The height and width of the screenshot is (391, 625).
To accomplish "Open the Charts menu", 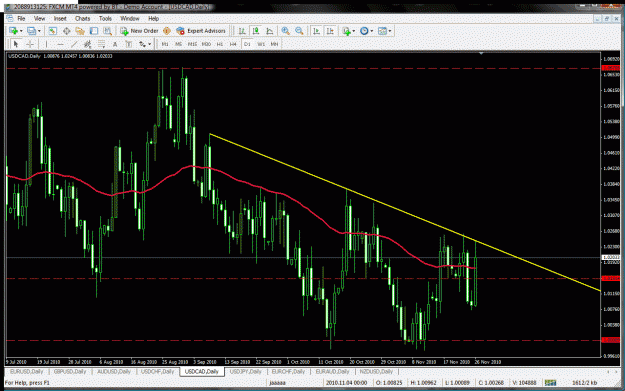I will tap(83, 18).
